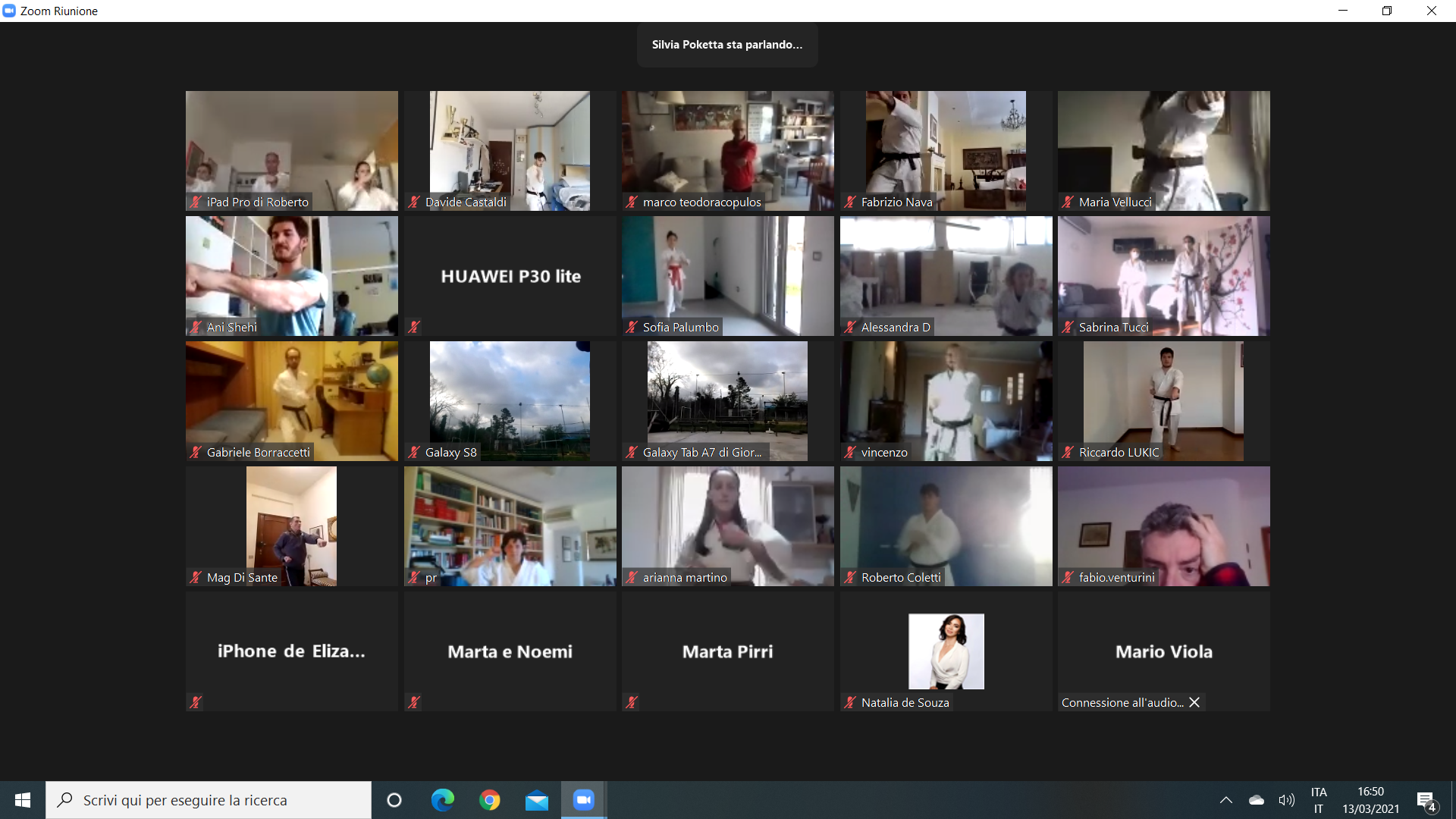This screenshot has width=1456, height=819.
Task: Click the muted mic icon on Fabrizio Nava
Action: click(850, 202)
